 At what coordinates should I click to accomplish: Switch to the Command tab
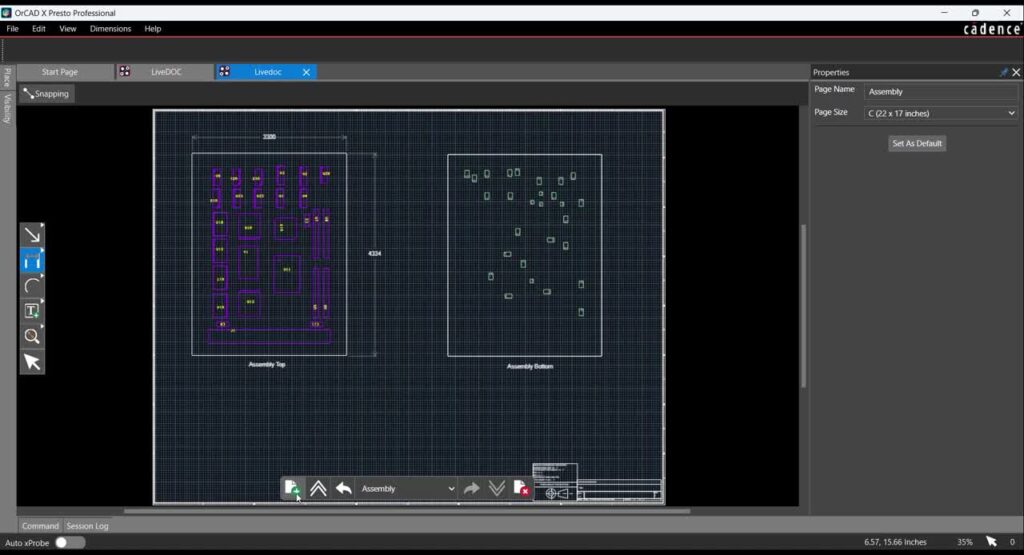pyautogui.click(x=40, y=526)
